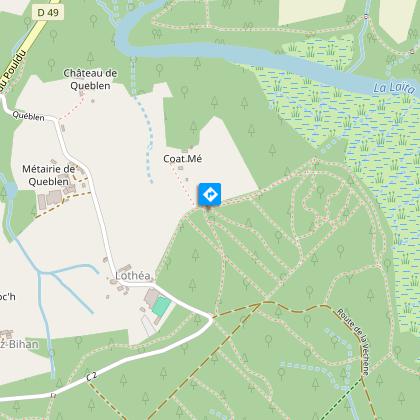Click the Lothéa hamlet label
Viewport: 420px width, 420px height.
(133, 276)
